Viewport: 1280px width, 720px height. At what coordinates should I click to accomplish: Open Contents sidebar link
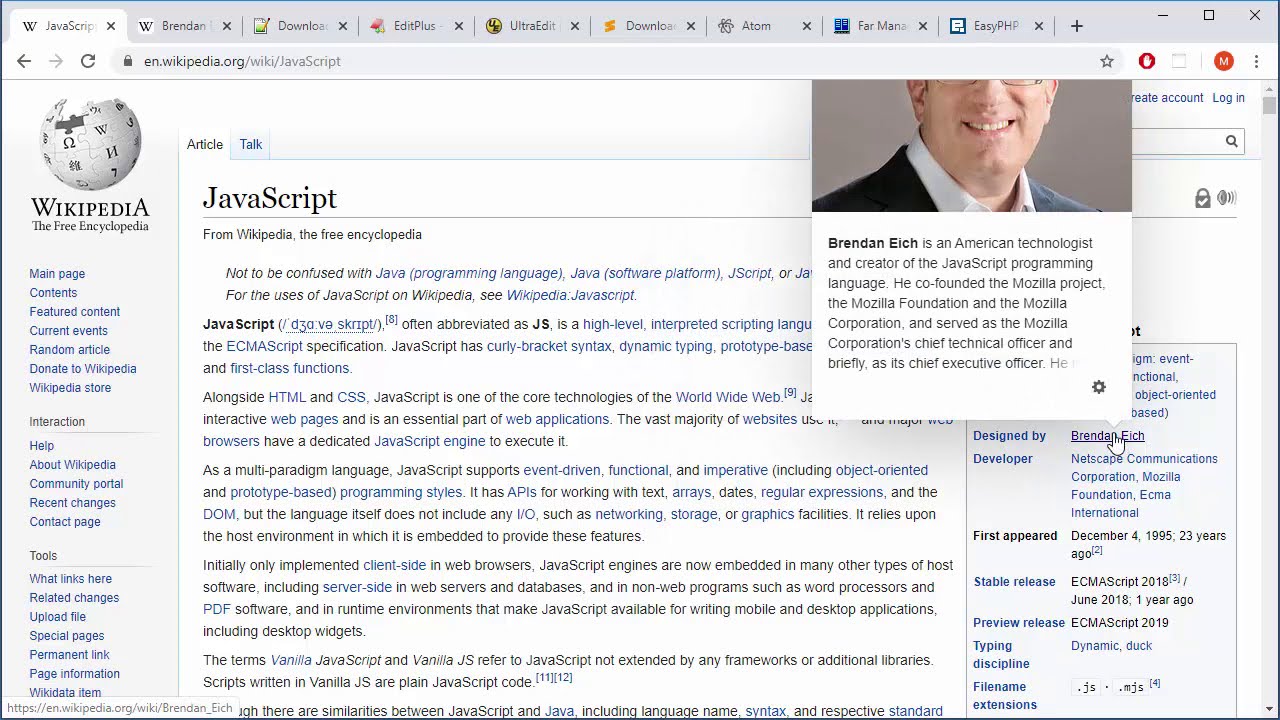coord(53,293)
